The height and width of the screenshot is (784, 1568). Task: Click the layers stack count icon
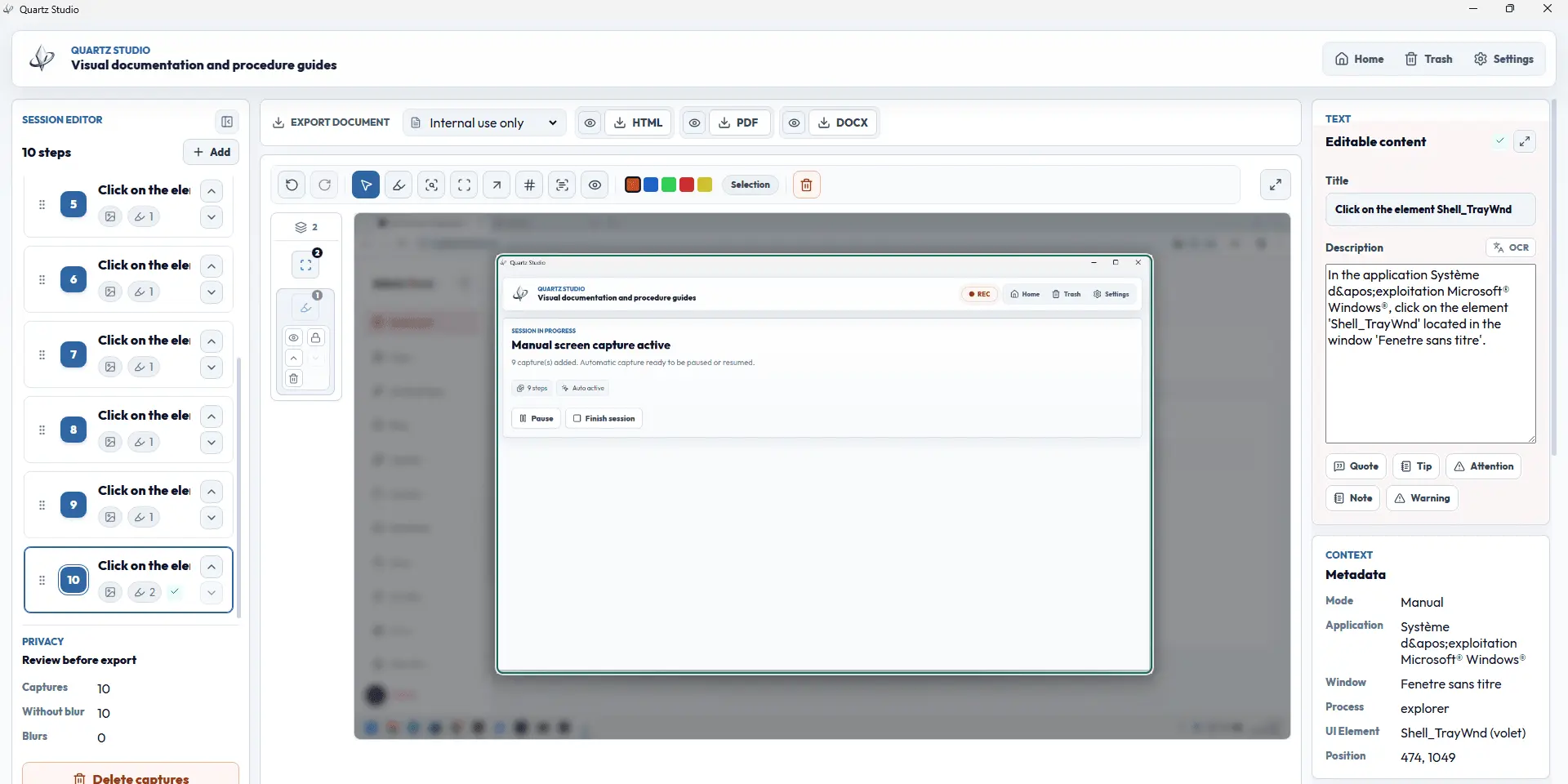pos(306,227)
